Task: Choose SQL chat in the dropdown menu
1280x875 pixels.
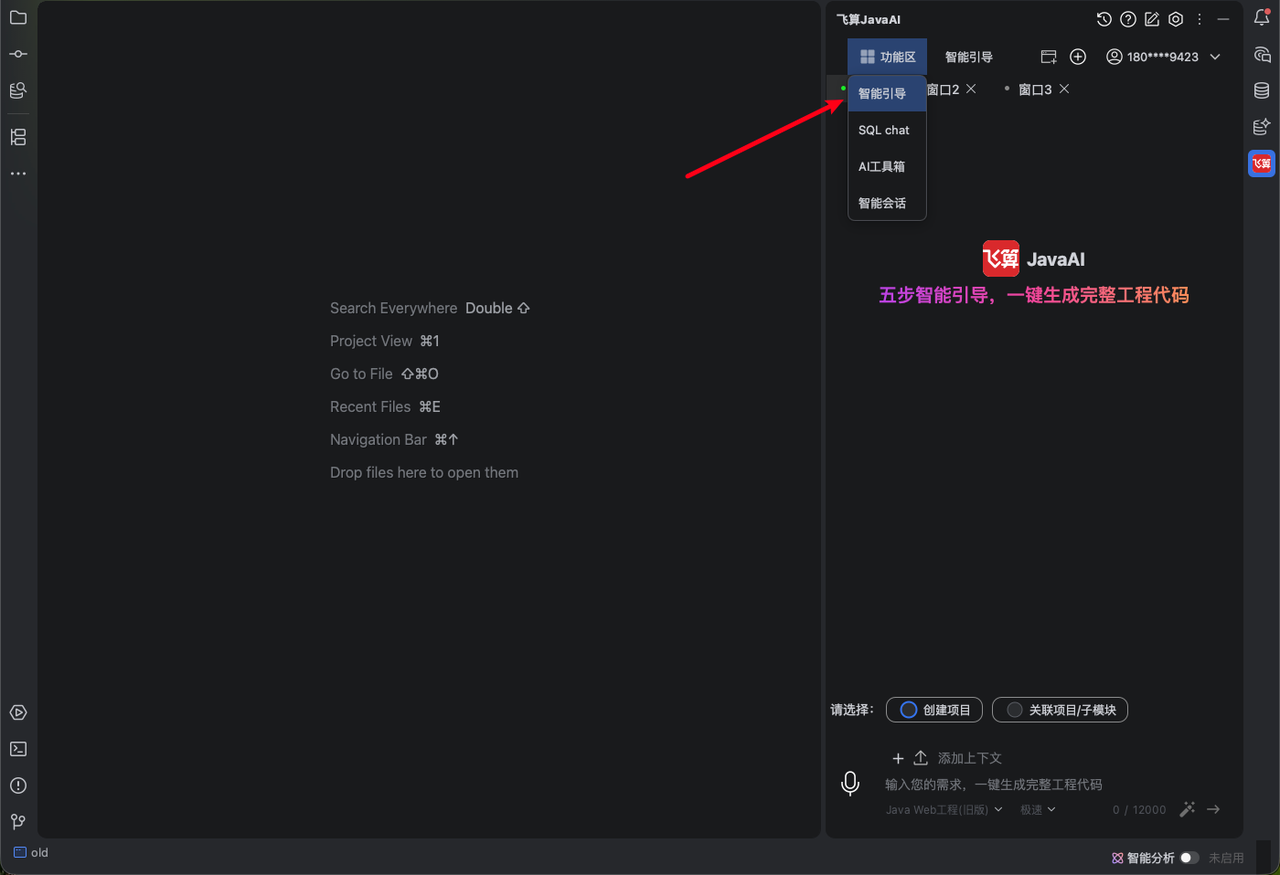Action: pos(887,130)
